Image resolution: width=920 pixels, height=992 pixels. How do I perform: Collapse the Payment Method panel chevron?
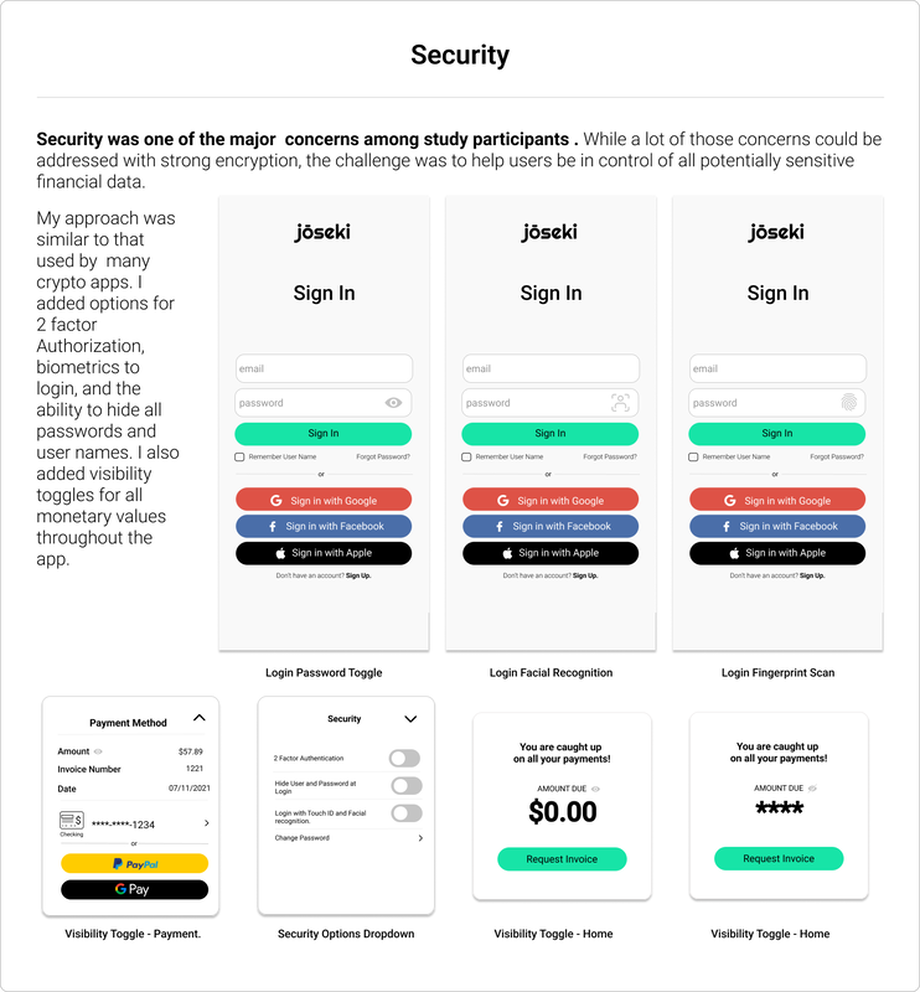pyautogui.click(x=199, y=718)
